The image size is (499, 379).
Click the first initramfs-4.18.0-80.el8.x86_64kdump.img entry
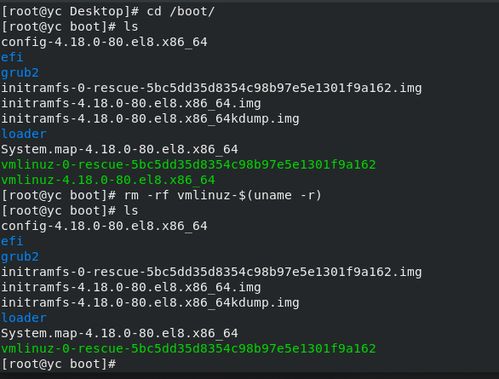coord(150,119)
